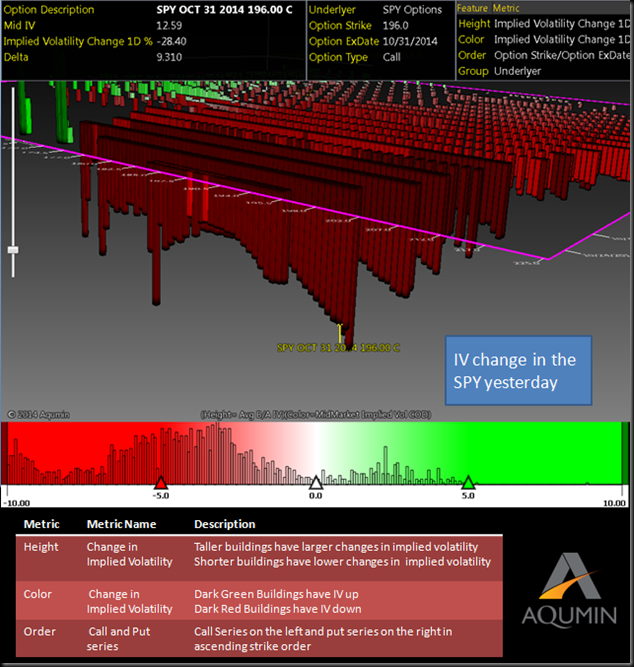
Task: Click the Option Strike value 196.0
Action: pyautogui.click(x=395, y=26)
